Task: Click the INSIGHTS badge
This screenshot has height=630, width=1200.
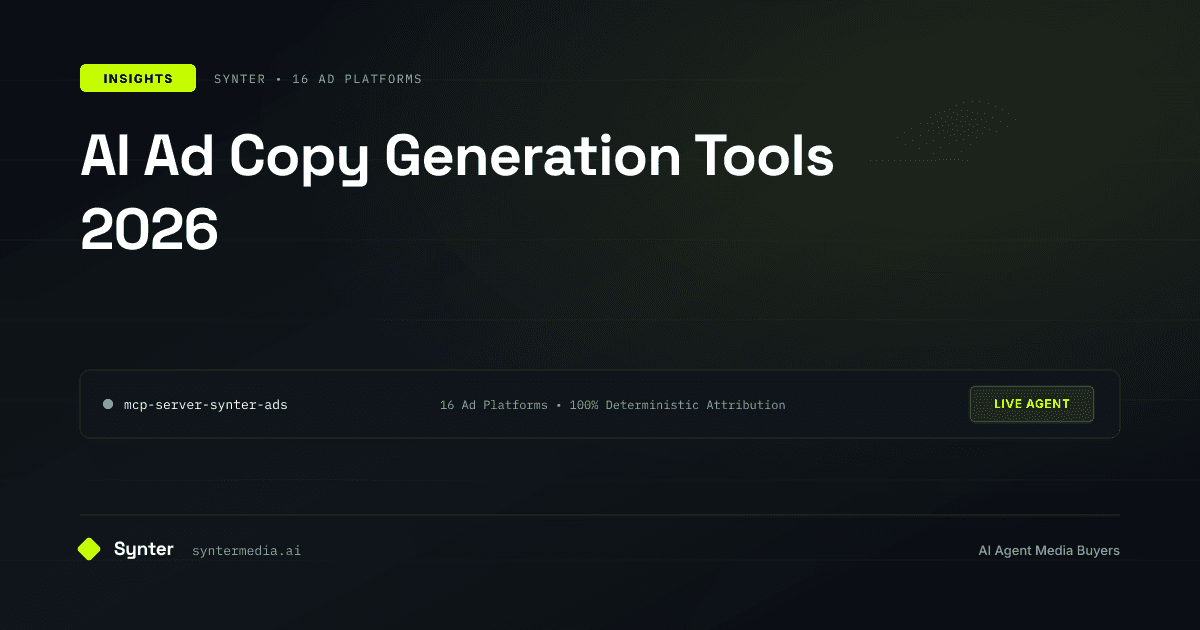Action: pyautogui.click(x=138, y=78)
